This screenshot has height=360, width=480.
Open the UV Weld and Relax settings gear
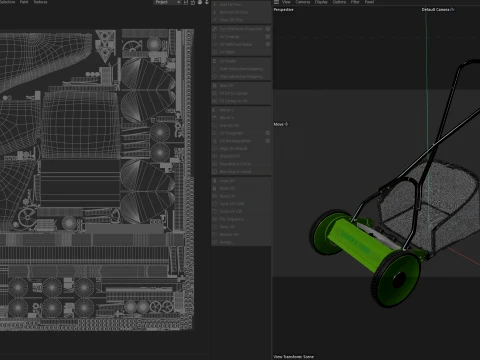tap(267, 44)
